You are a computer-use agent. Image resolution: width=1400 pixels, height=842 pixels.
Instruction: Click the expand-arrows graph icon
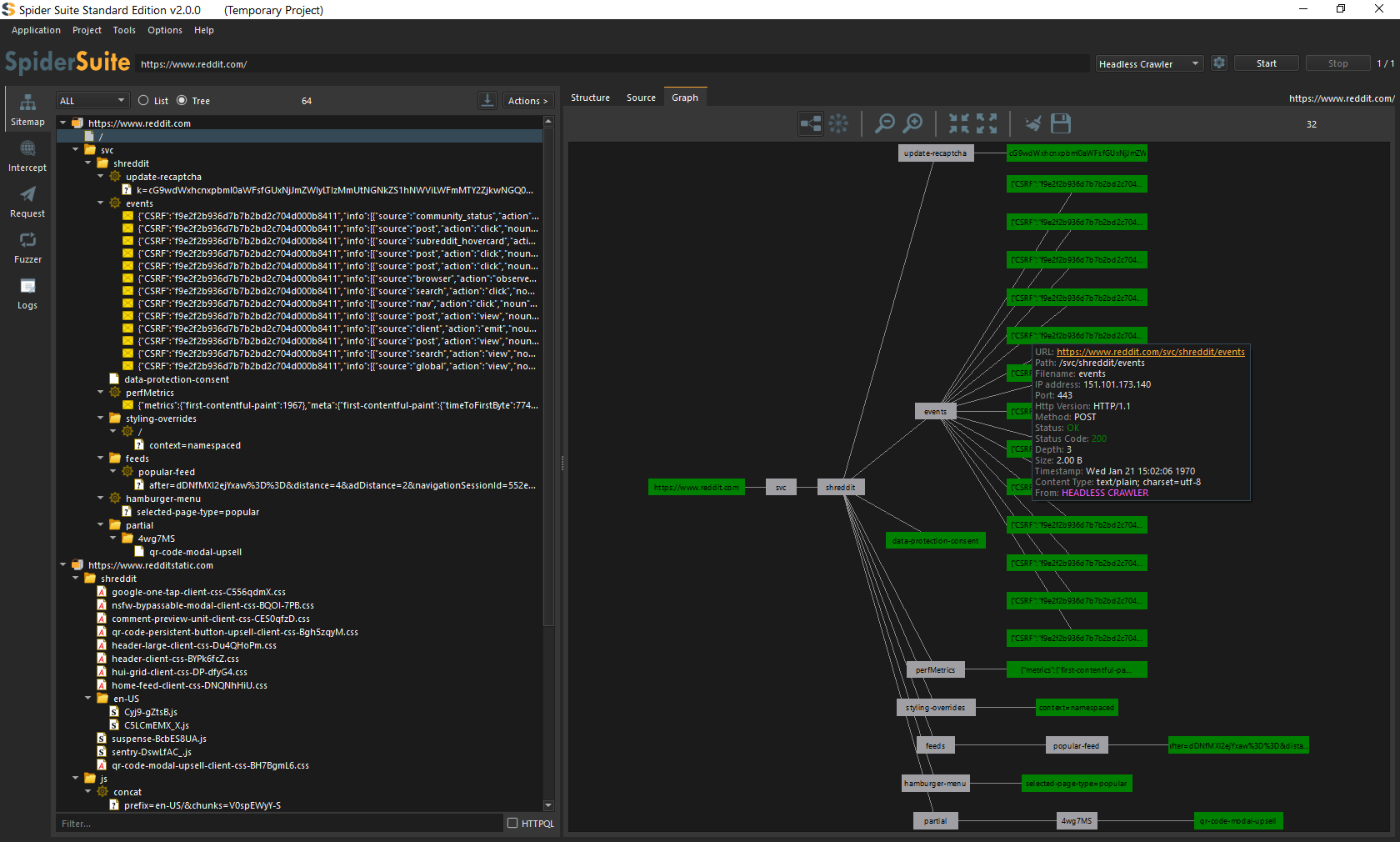(987, 124)
